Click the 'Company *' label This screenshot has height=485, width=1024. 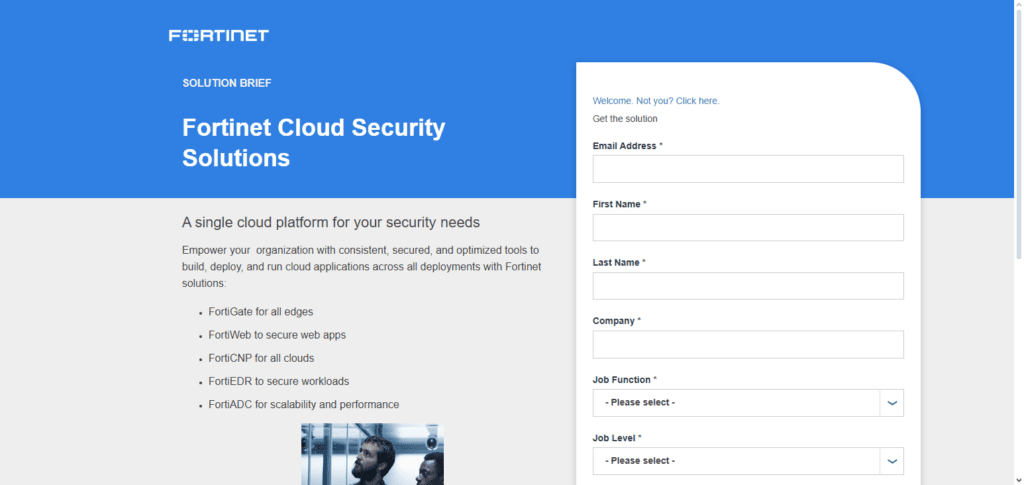click(617, 321)
